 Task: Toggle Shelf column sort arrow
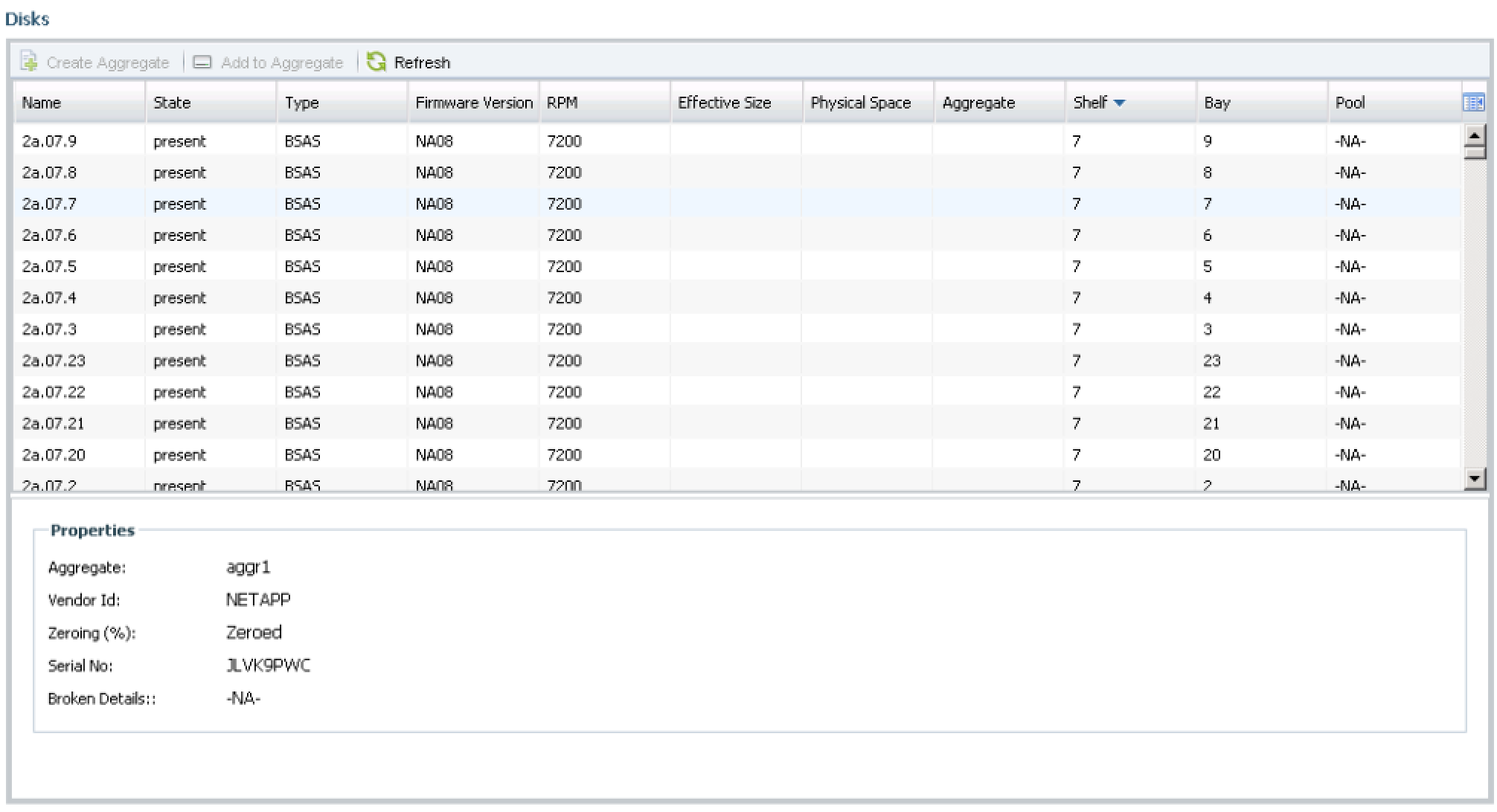tap(1119, 103)
